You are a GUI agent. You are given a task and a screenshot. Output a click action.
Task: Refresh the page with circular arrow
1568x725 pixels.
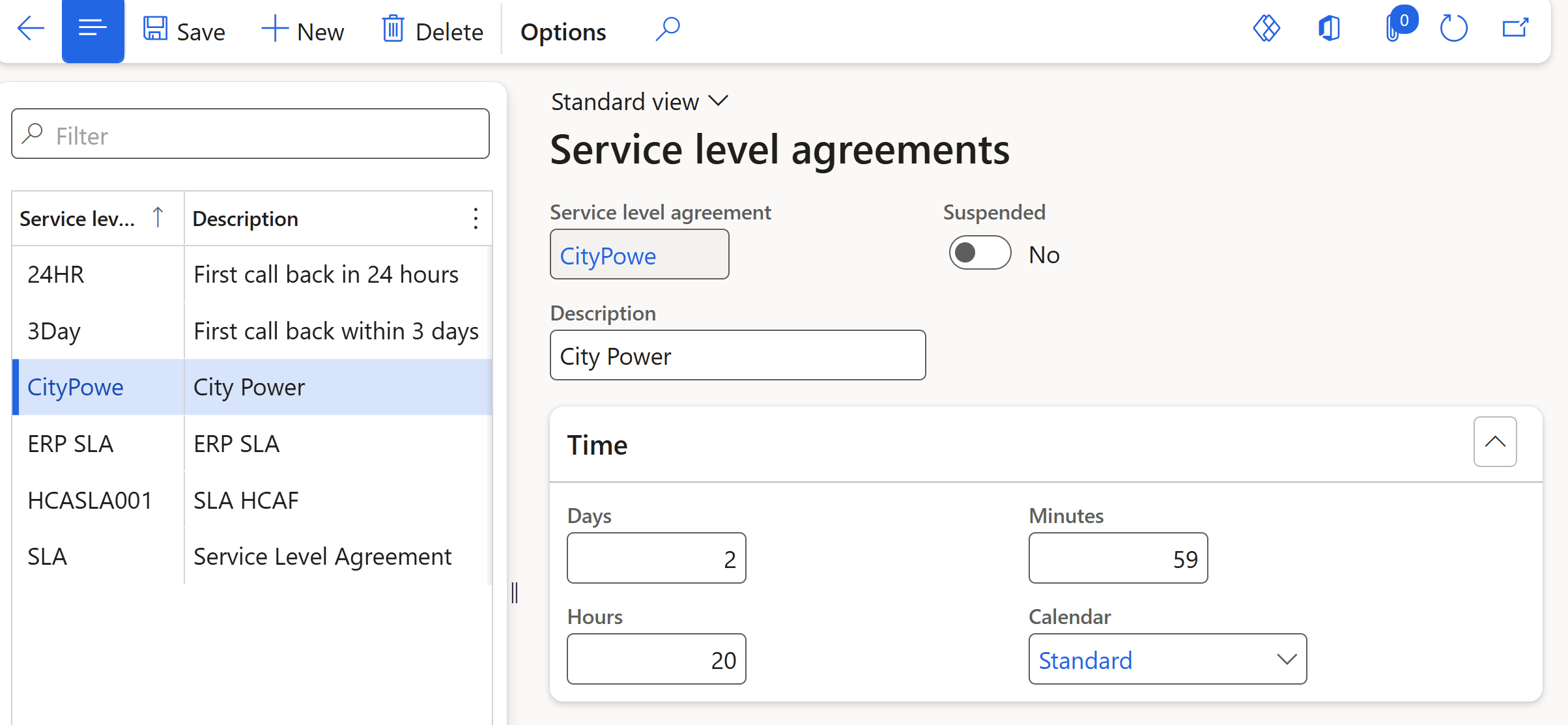1453,29
